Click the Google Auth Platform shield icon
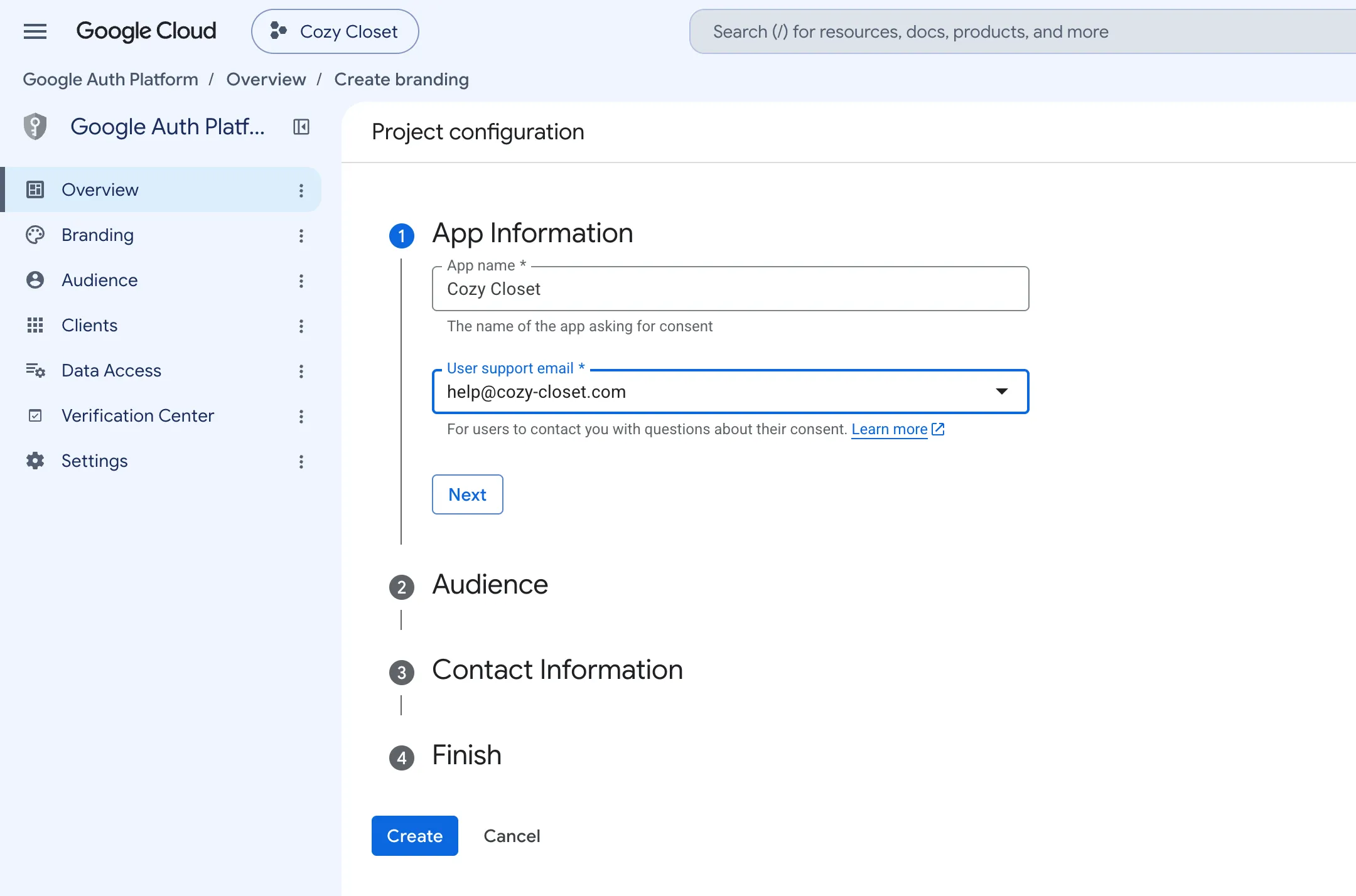Viewport: 1356px width, 896px height. pos(35,127)
